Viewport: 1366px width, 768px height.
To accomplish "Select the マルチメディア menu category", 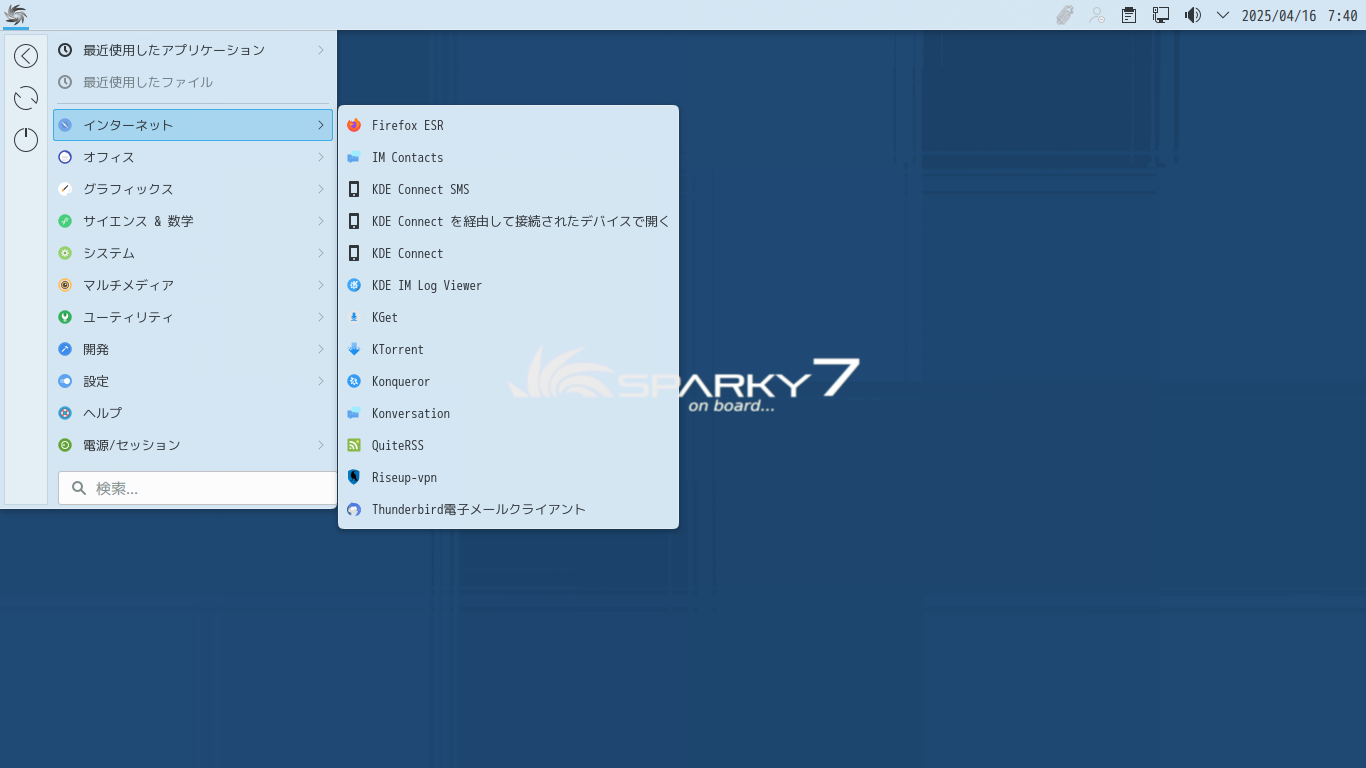I will [192, 285].
